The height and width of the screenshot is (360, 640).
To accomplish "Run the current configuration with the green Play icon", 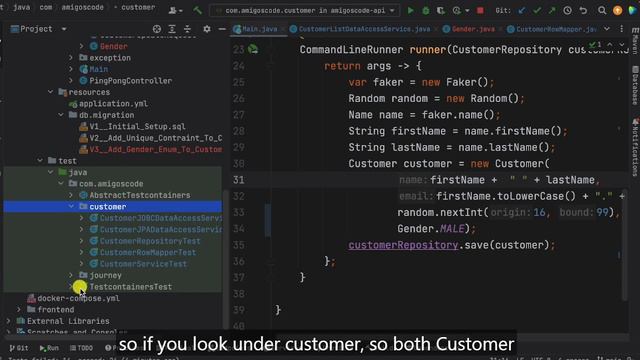I will coord(411,11).
